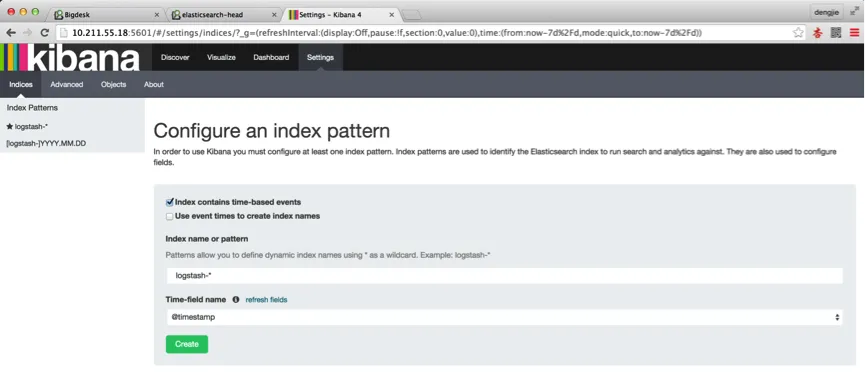Open a new browser tab
The width and height of the screenshot is (865, 376).
point(412,15)
